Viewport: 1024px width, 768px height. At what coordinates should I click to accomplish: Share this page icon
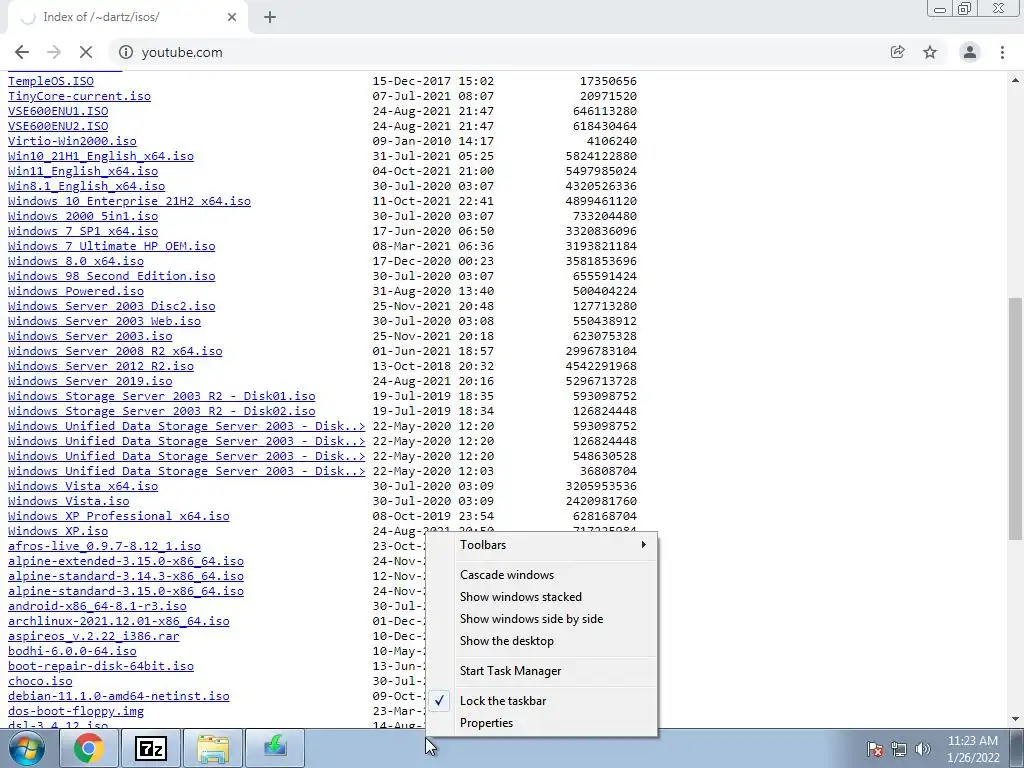coord(898,52)
